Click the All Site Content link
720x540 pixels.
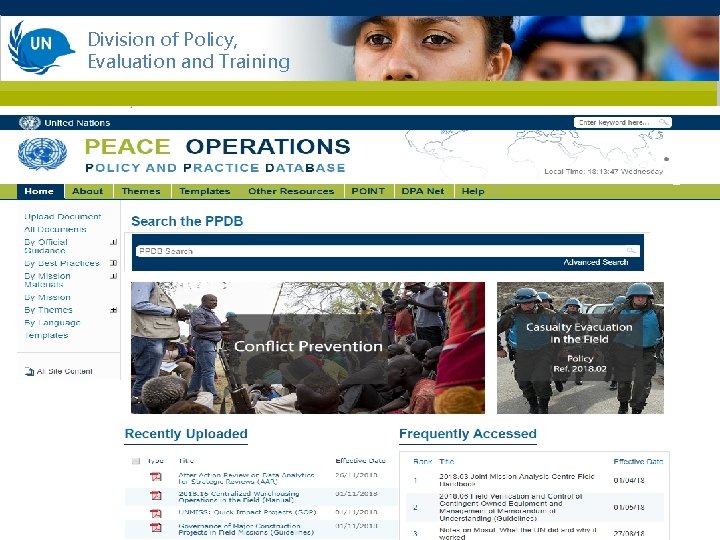[x=64, y=371]
